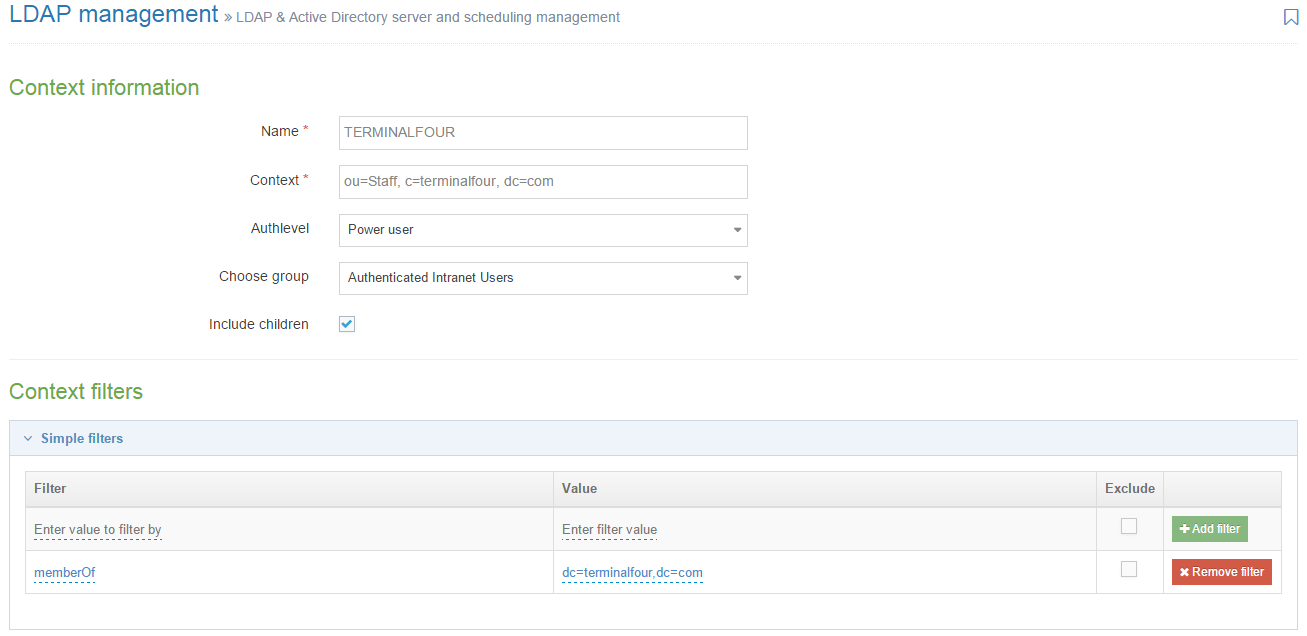Screen dimensions: 1307x636
Task: Click the Filter column header
Action: 50,489
